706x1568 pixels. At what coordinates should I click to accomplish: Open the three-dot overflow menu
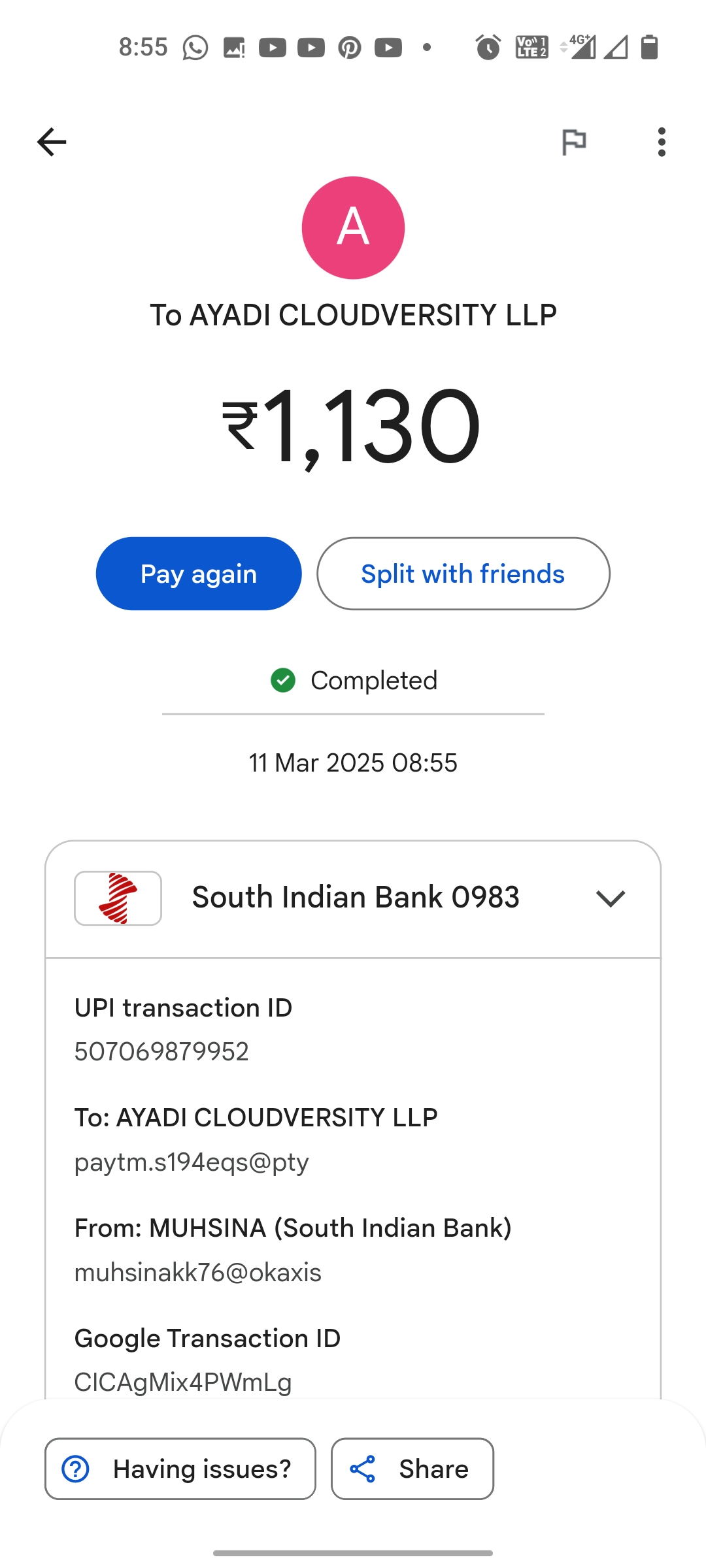[662, 142]
